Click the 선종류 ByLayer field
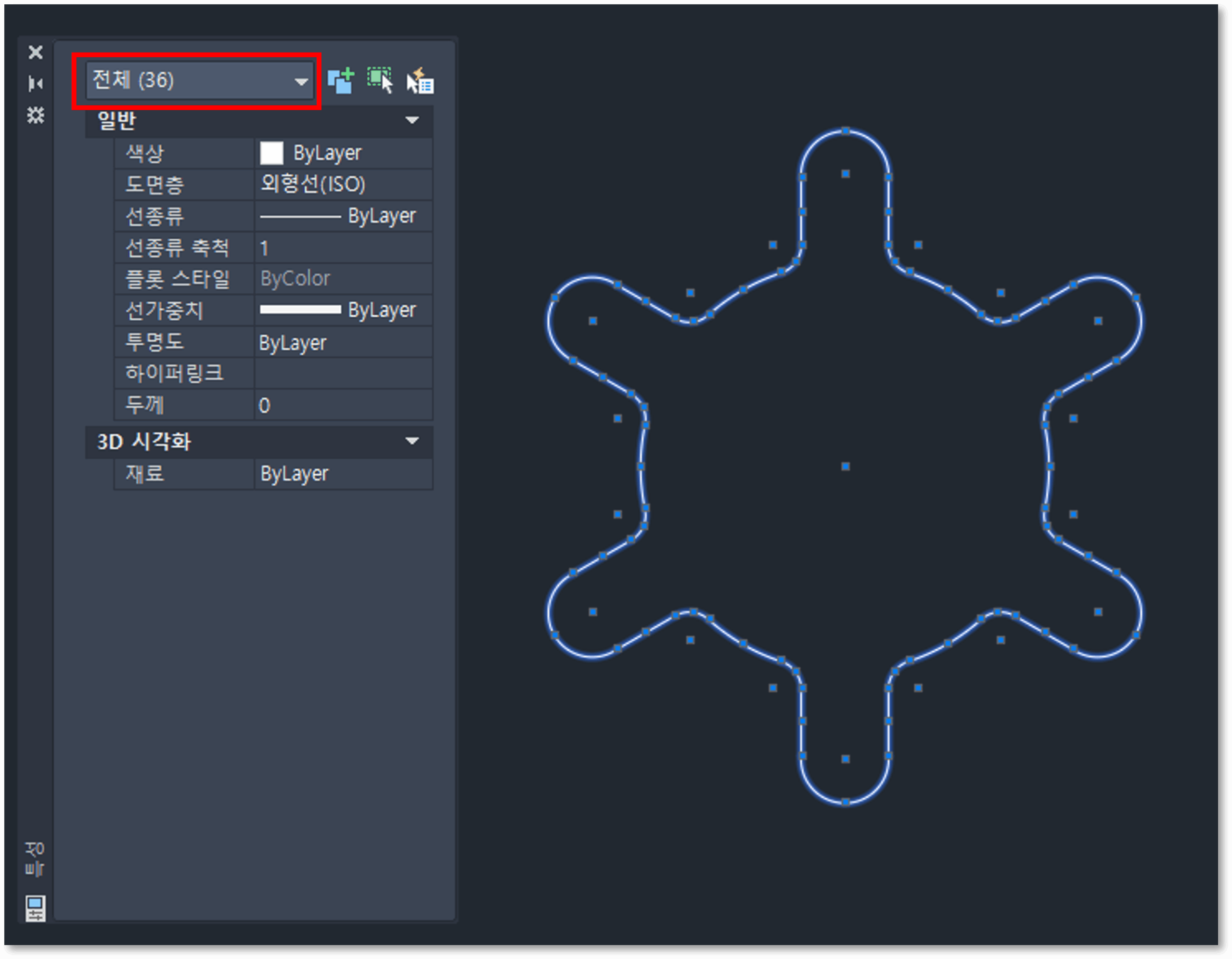The image size is (1232, 959). [343, 216]
